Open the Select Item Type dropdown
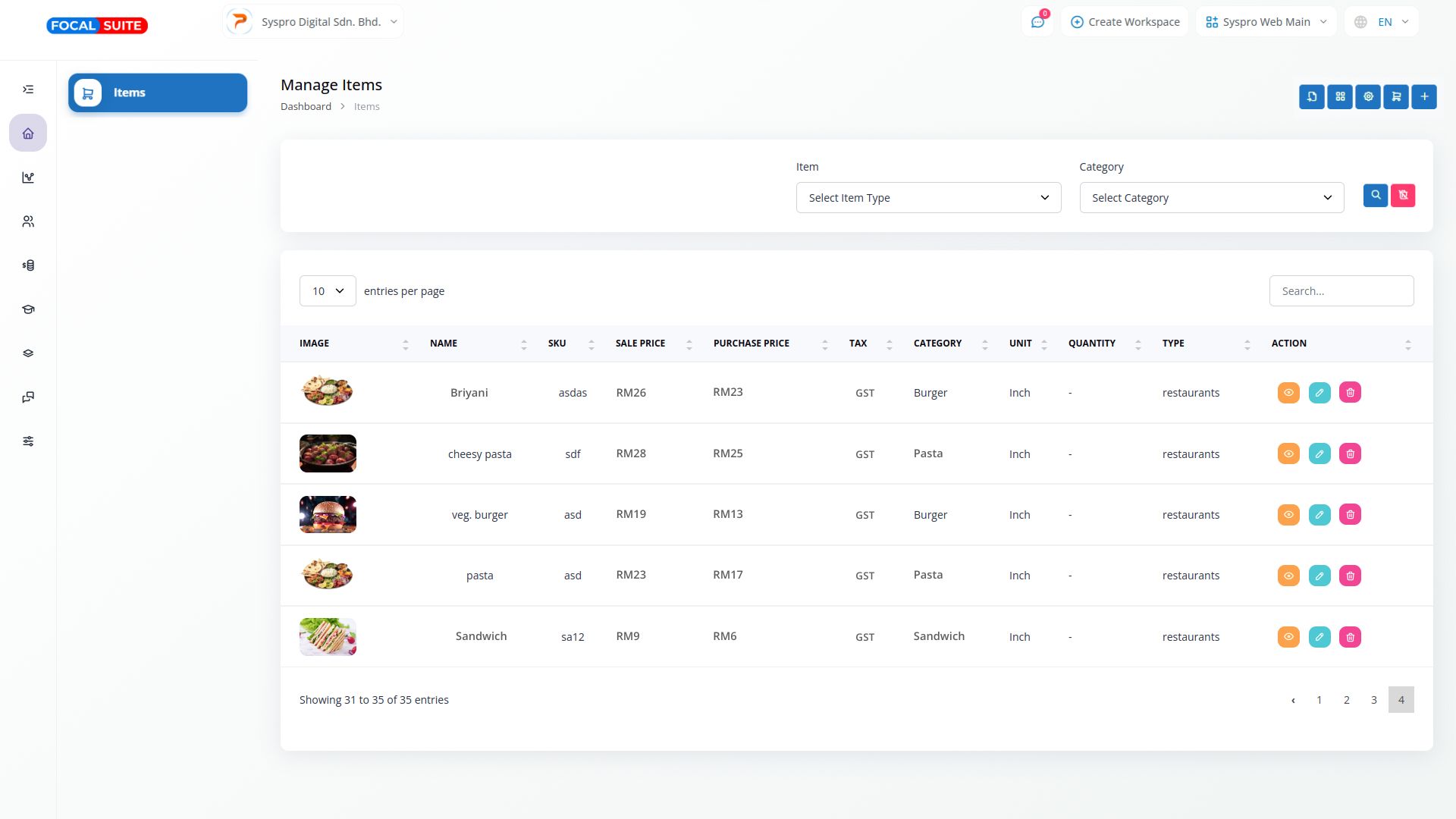1456x819 pixels. (928, 198)
